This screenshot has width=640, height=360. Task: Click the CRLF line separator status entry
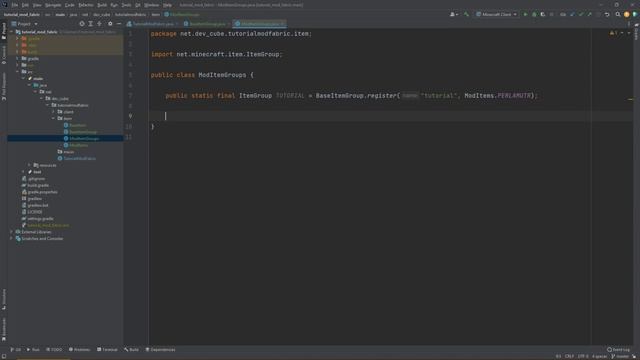coord(569,356)
